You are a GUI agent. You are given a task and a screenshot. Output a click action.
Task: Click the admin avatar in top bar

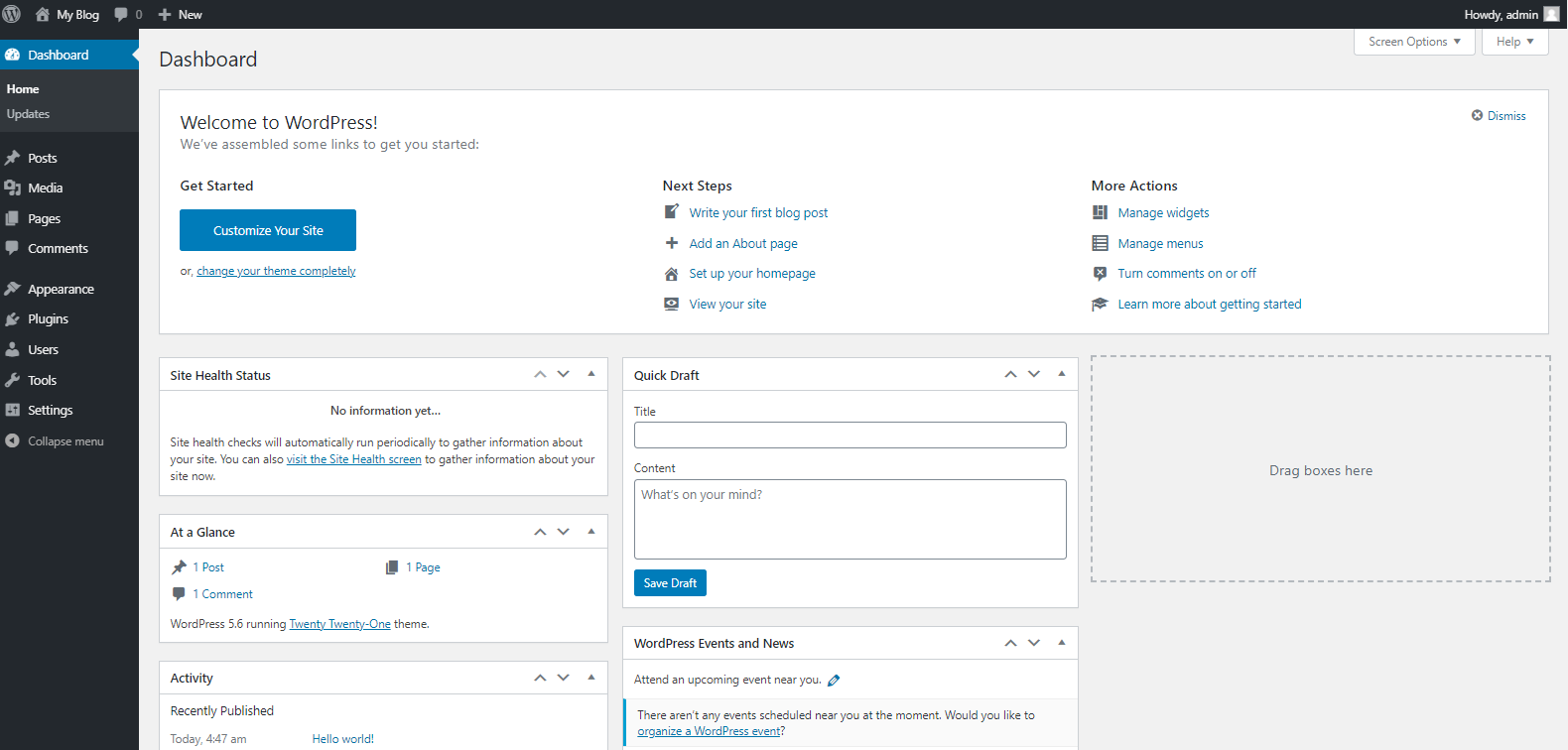(x=1551, y=14)
